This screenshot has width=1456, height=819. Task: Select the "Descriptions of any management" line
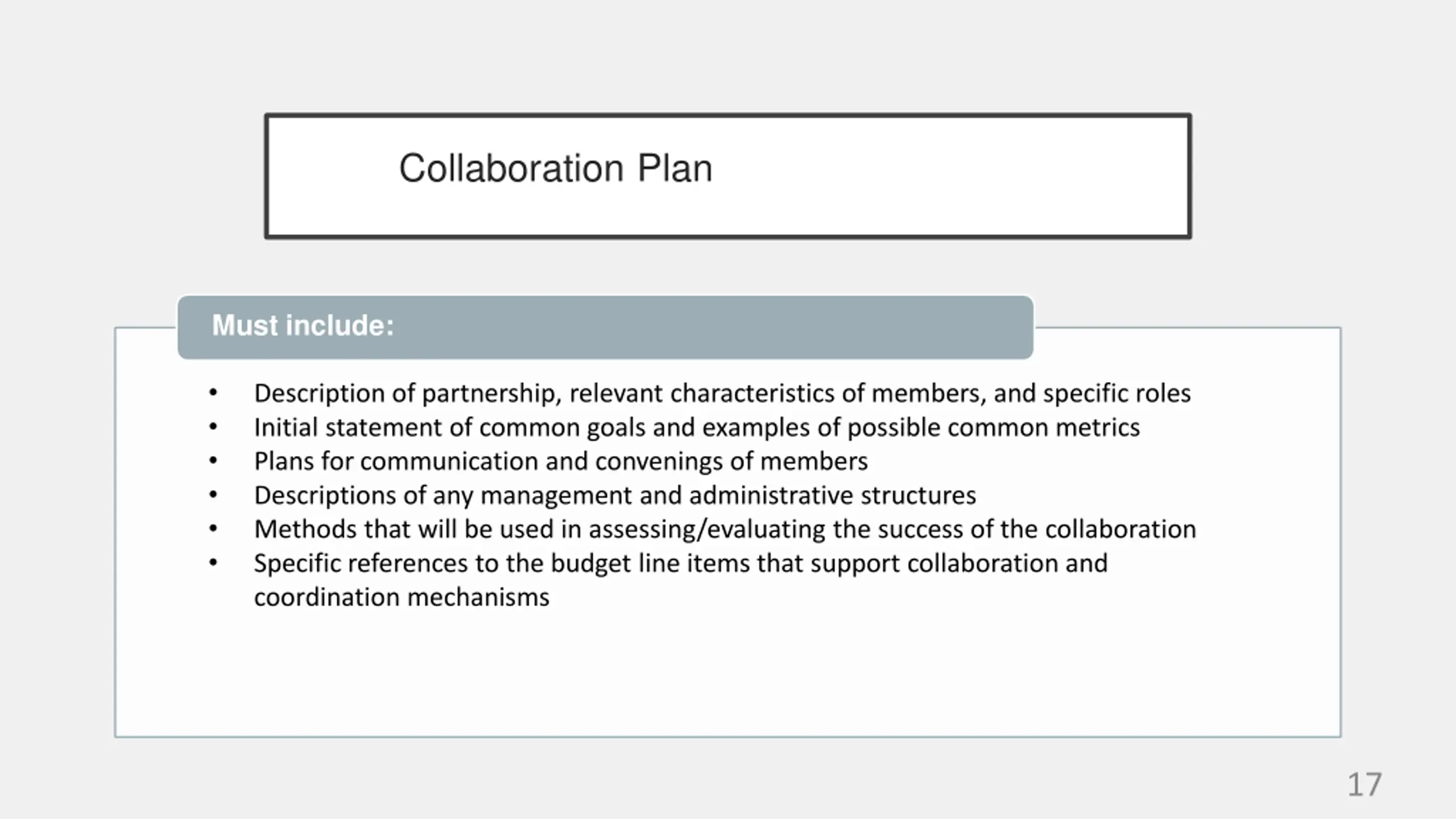[x=614, y=495]
